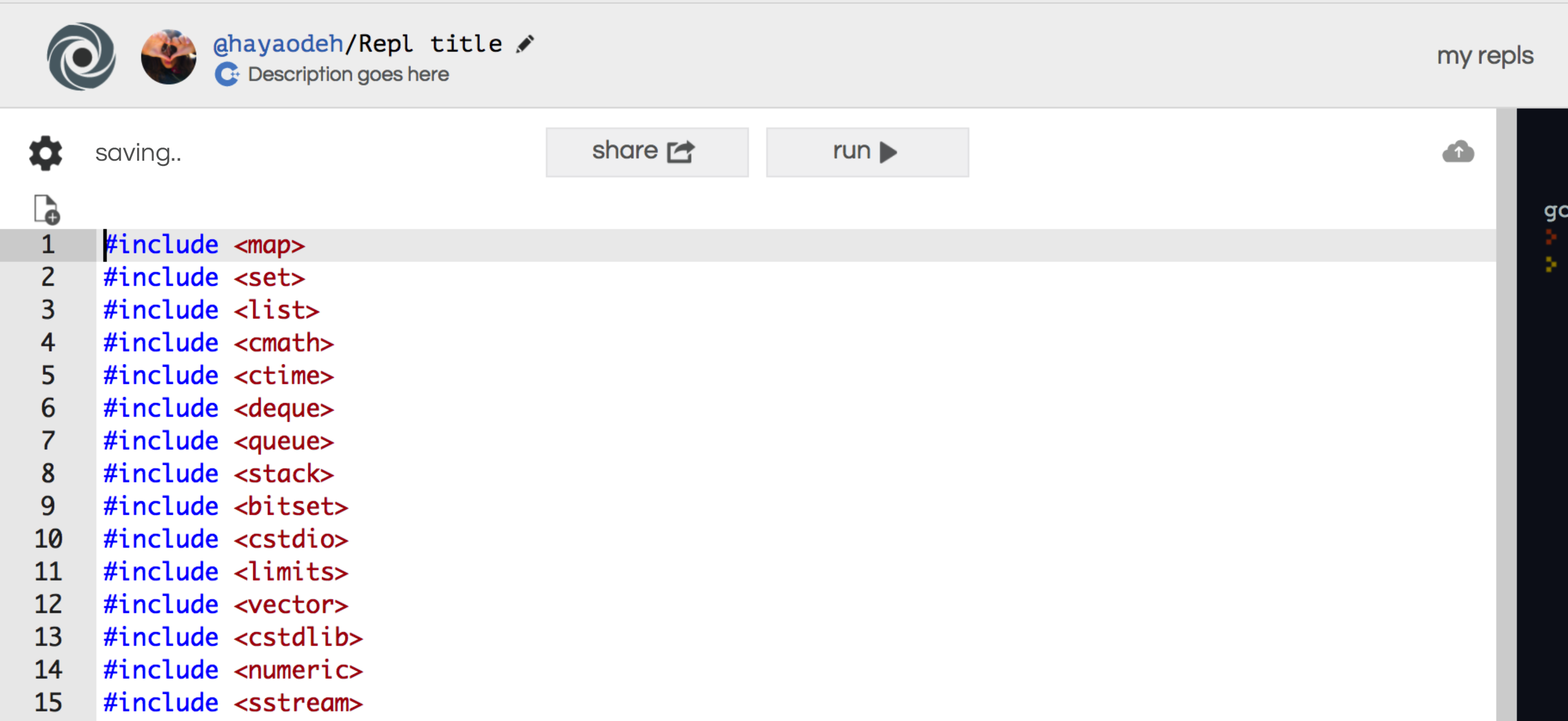Click the Repl.it spinner logo icon
Screen dimensions: 1568x721
tap(77, 57)
